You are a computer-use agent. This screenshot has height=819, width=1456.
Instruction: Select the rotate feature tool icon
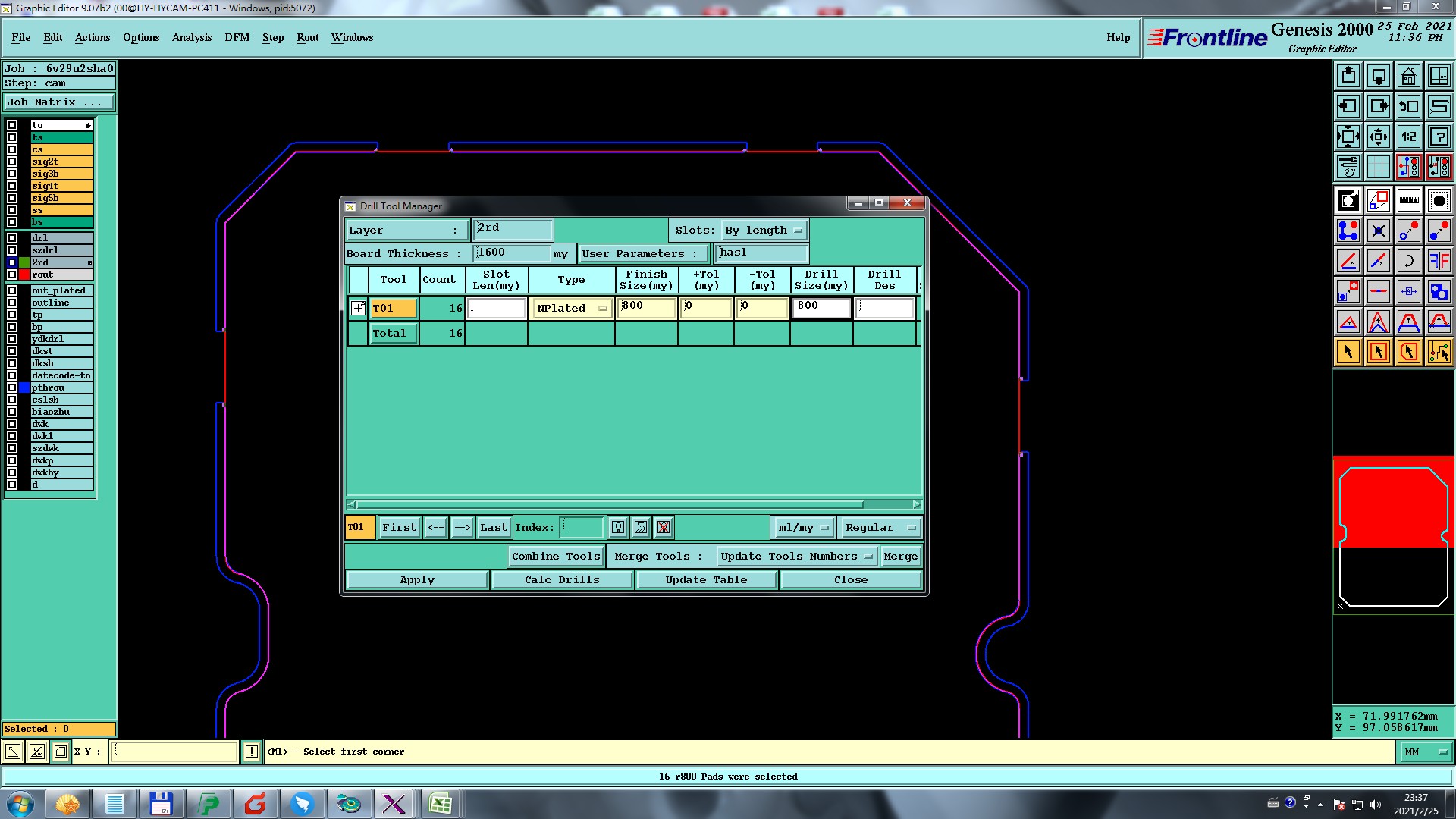[x=1408, y=261]
